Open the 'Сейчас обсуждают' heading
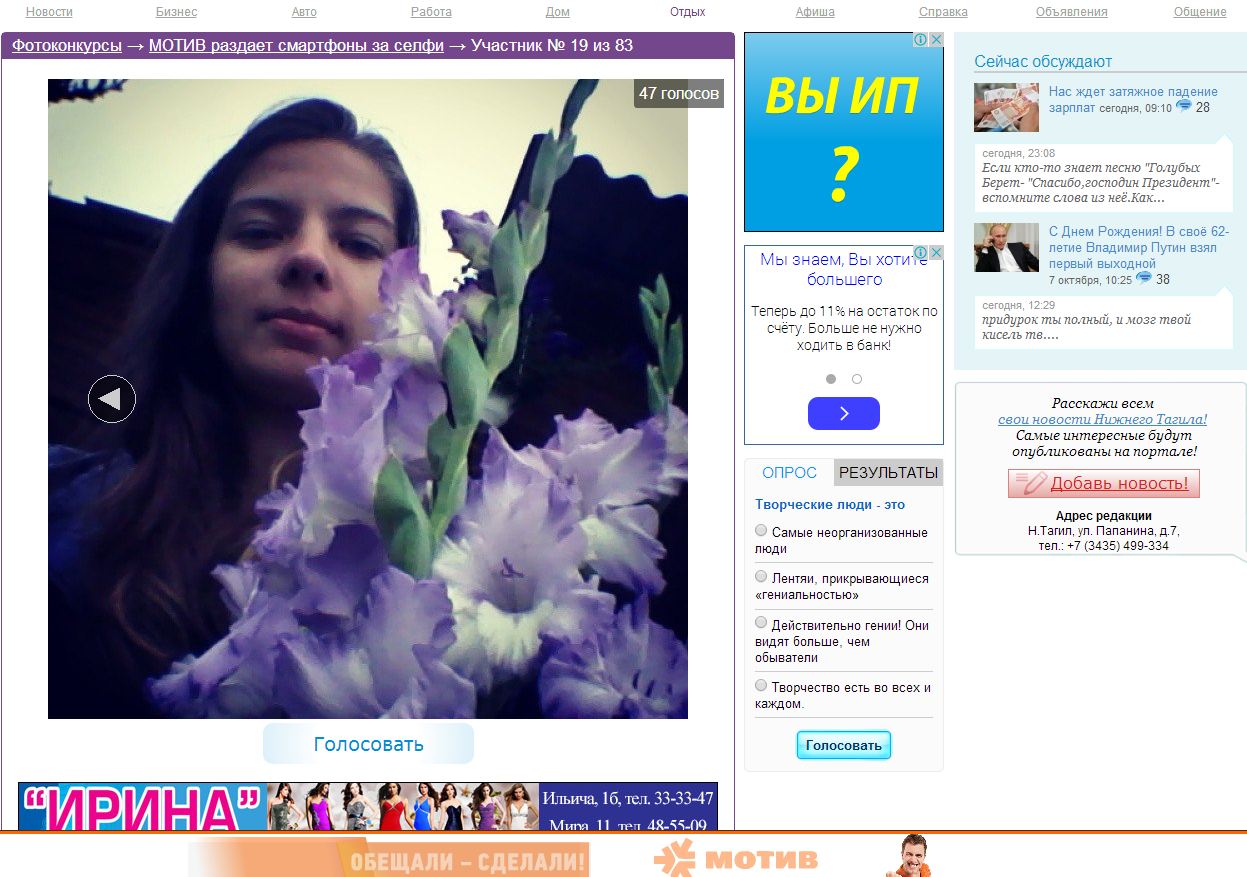 click(1043, 62)
